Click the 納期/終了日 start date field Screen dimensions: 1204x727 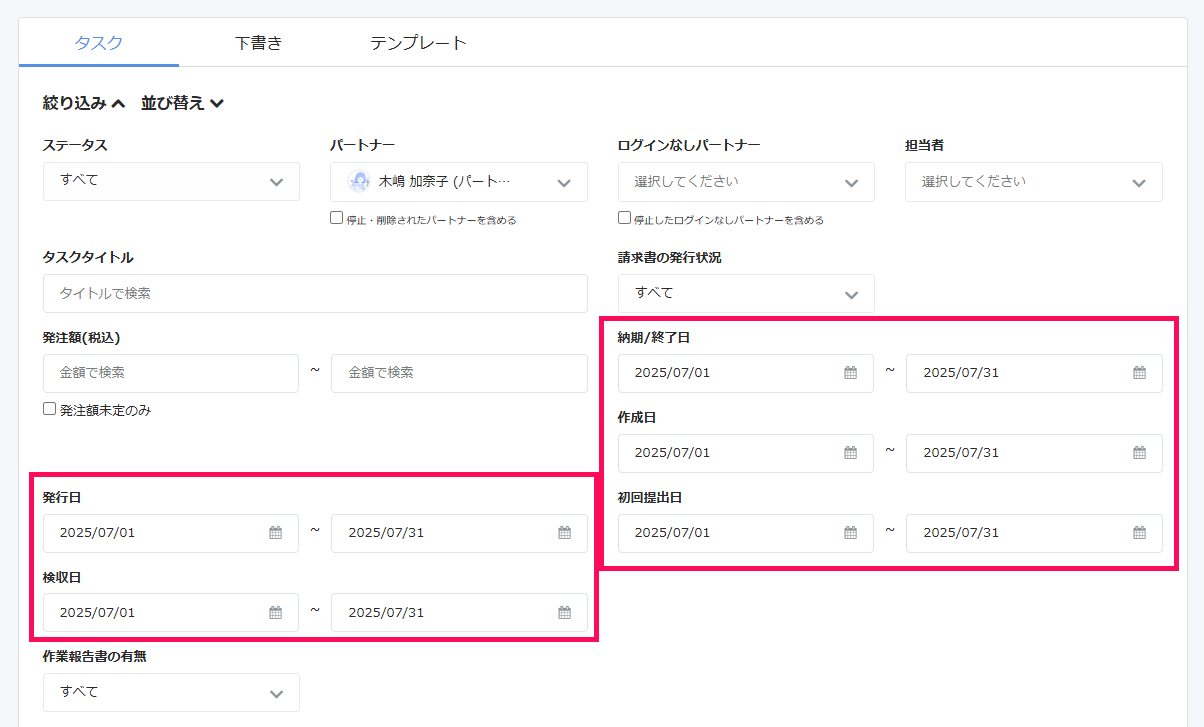coord(746,373)
